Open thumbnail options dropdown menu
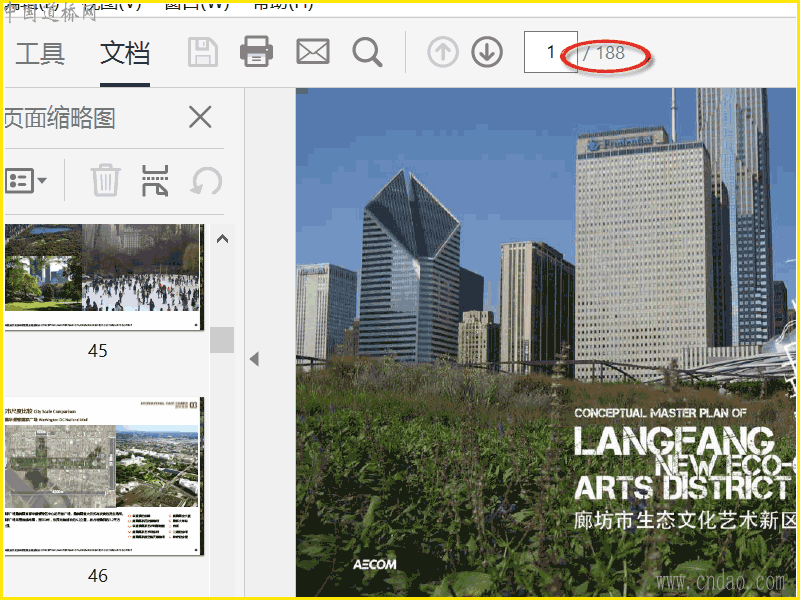Image resolution: width=800 pixels, height=600 pixels. pyautogui.click(x=26, y=181)
